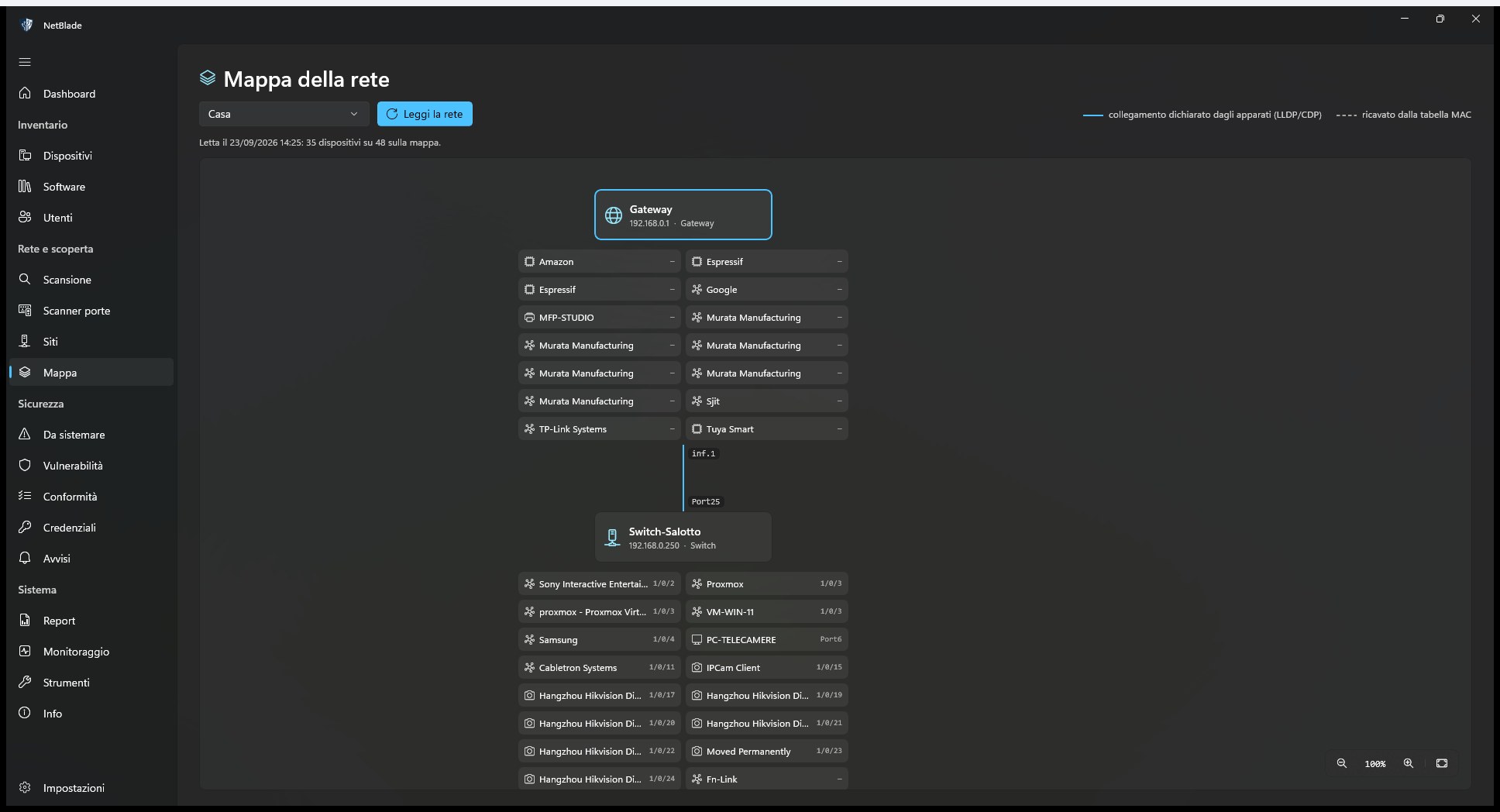This screenshot has width=1500, height=812.
Task: Go to Credenziali page
Action: click(91, 527)
